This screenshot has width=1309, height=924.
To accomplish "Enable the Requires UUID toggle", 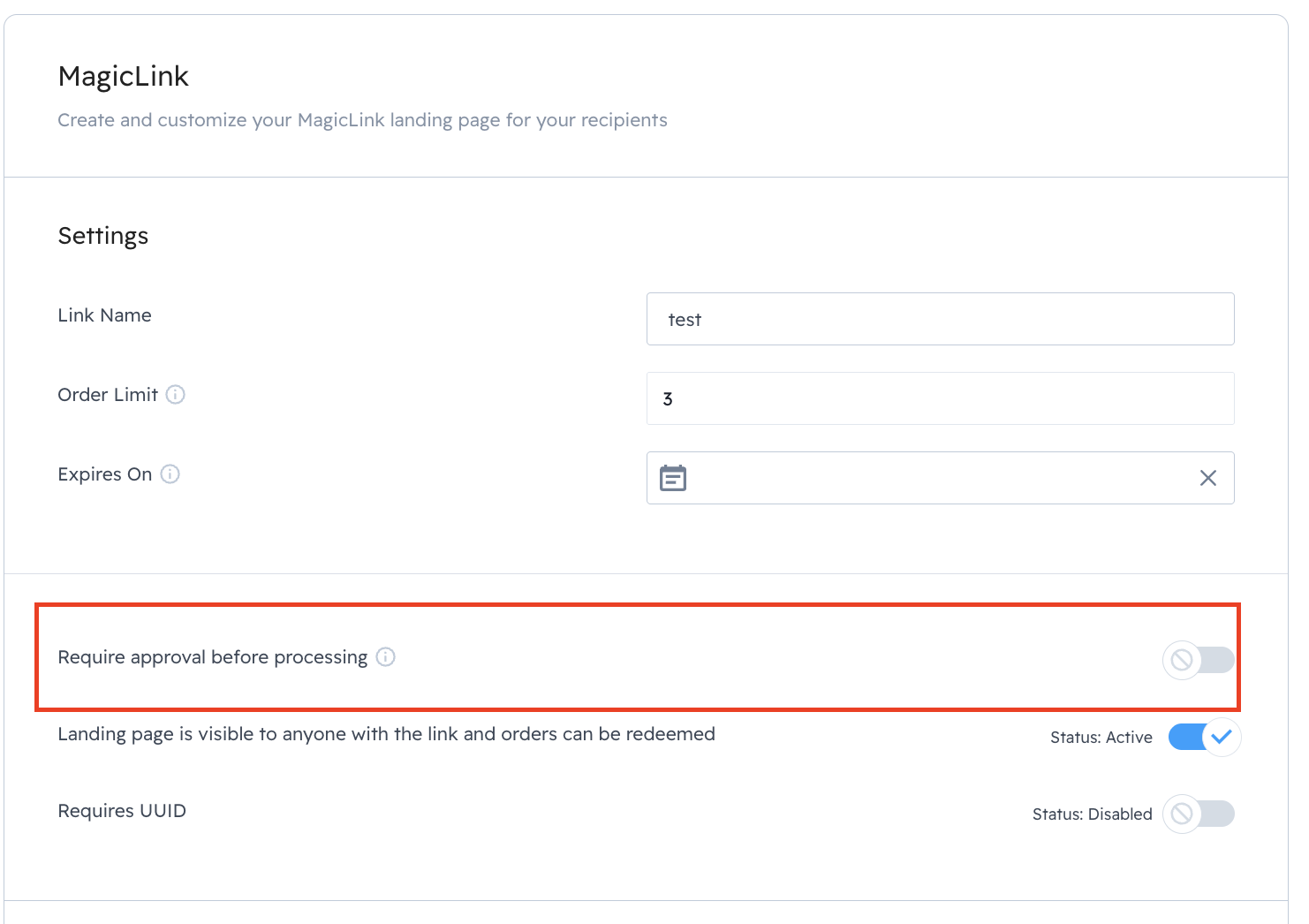I will click(x=1199, y=814).
